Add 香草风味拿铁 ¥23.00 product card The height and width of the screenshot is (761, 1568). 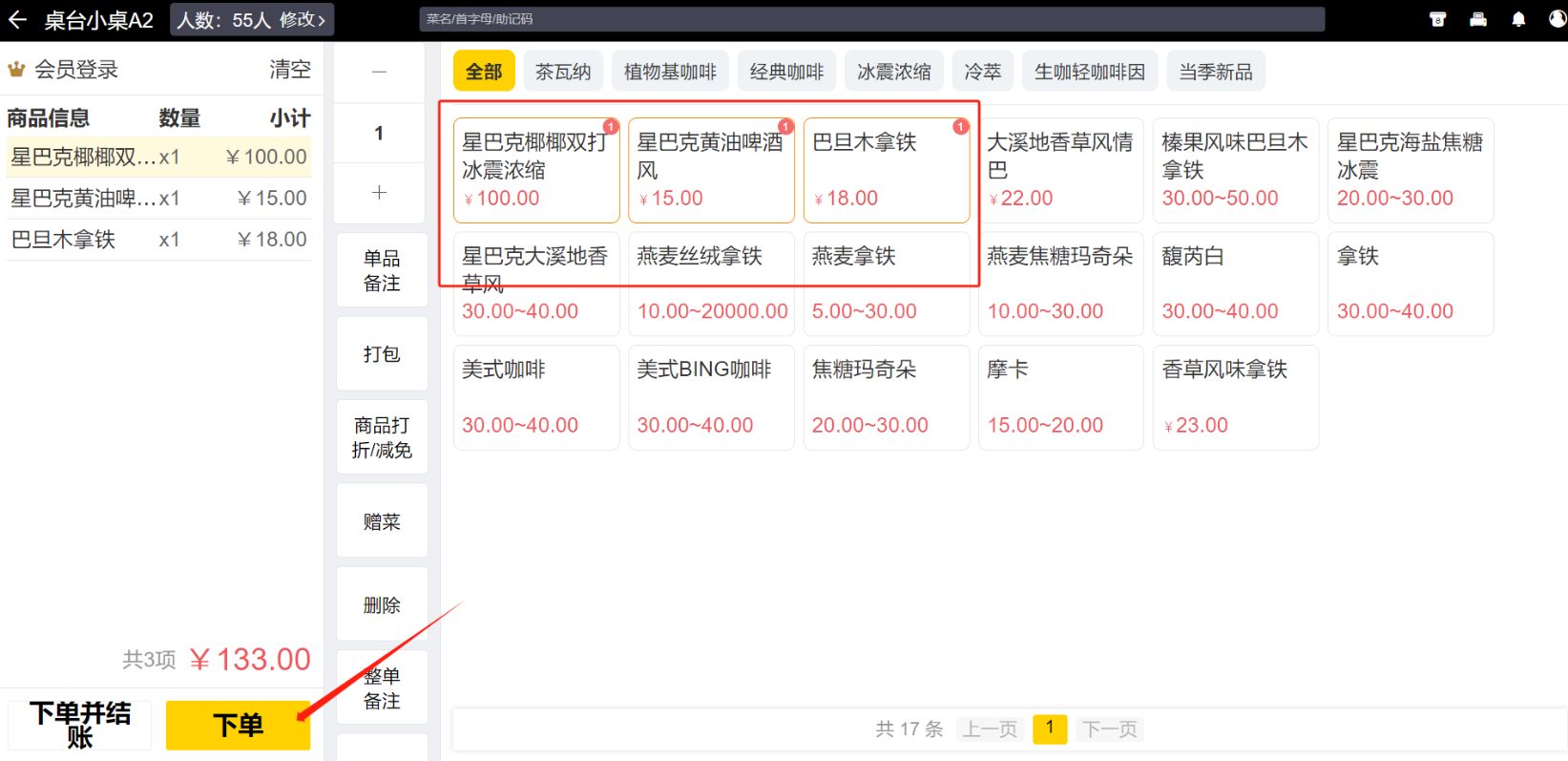tap(1236, 397)
